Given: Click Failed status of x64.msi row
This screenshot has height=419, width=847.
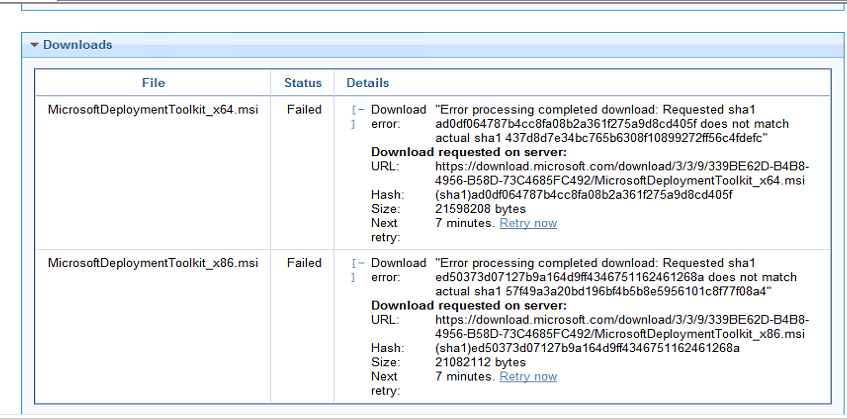Looking at the screenshot, I should 304,110.
